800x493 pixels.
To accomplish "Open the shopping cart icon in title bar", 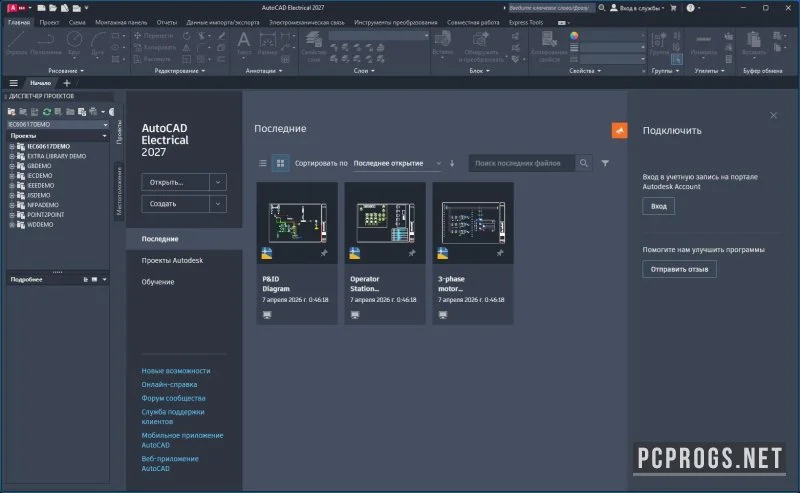I will (x=673, y=8).
